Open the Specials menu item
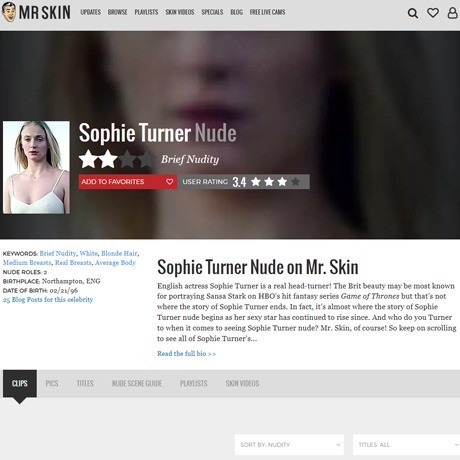Image resolution: width=460 pixels, height=460 pixels. point(212,12)
